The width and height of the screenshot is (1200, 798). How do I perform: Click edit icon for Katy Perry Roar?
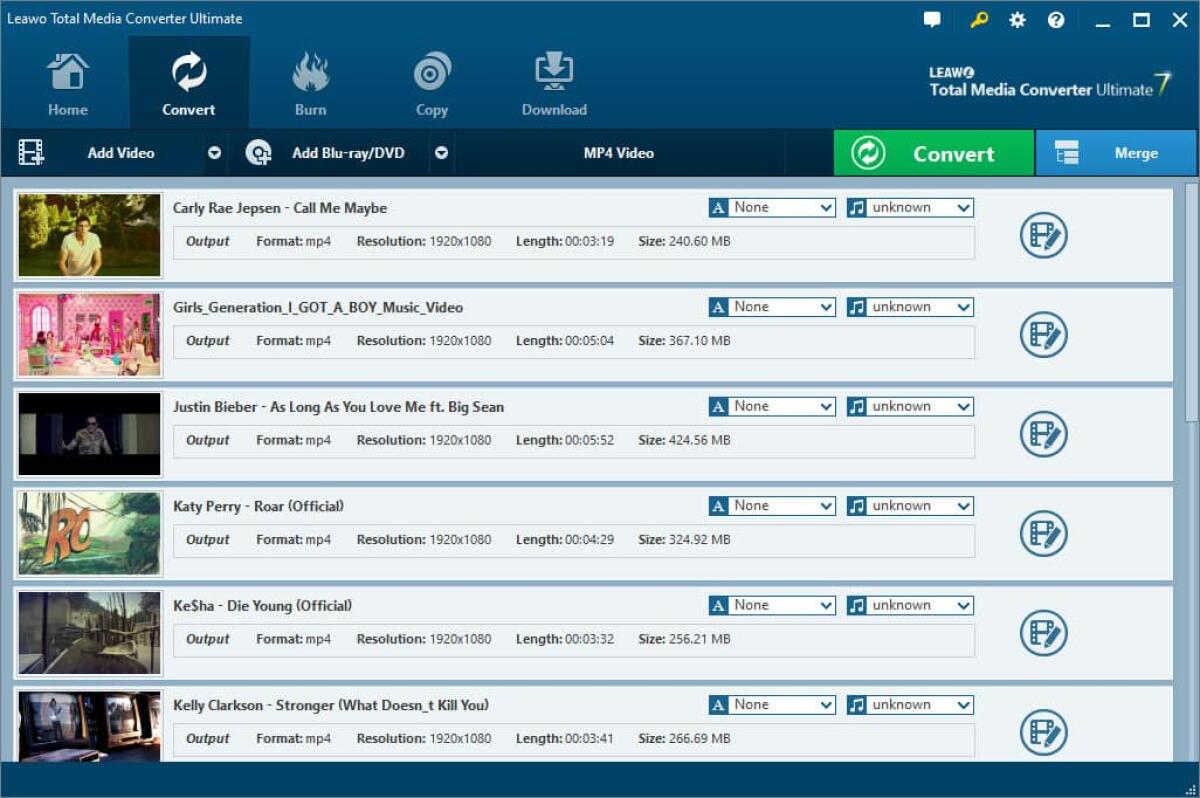[1043, 534]
